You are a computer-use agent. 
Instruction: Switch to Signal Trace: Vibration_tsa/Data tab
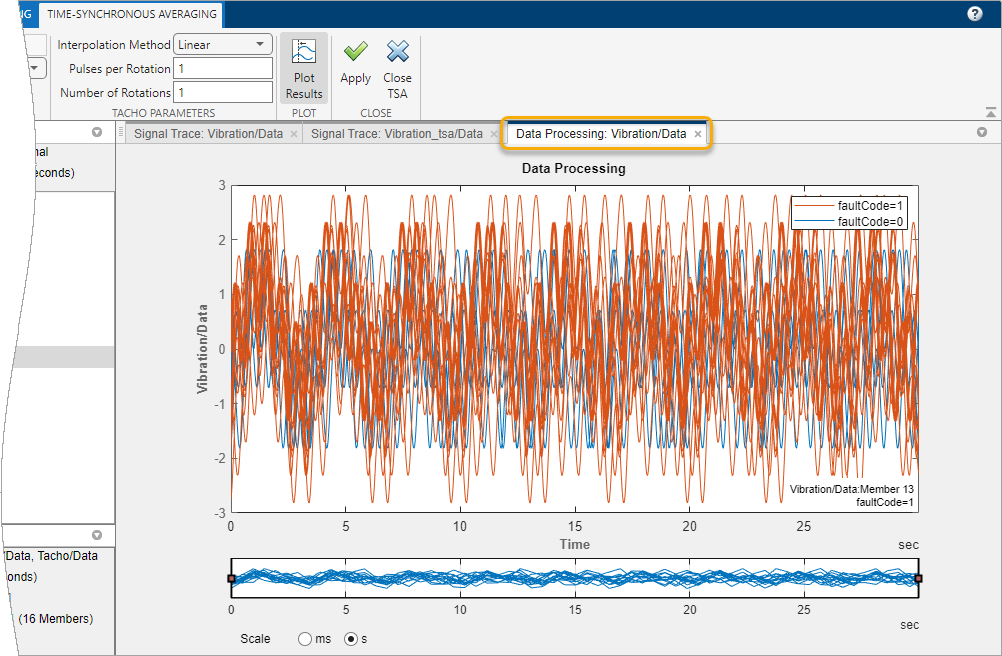click(x=396, y=134)
